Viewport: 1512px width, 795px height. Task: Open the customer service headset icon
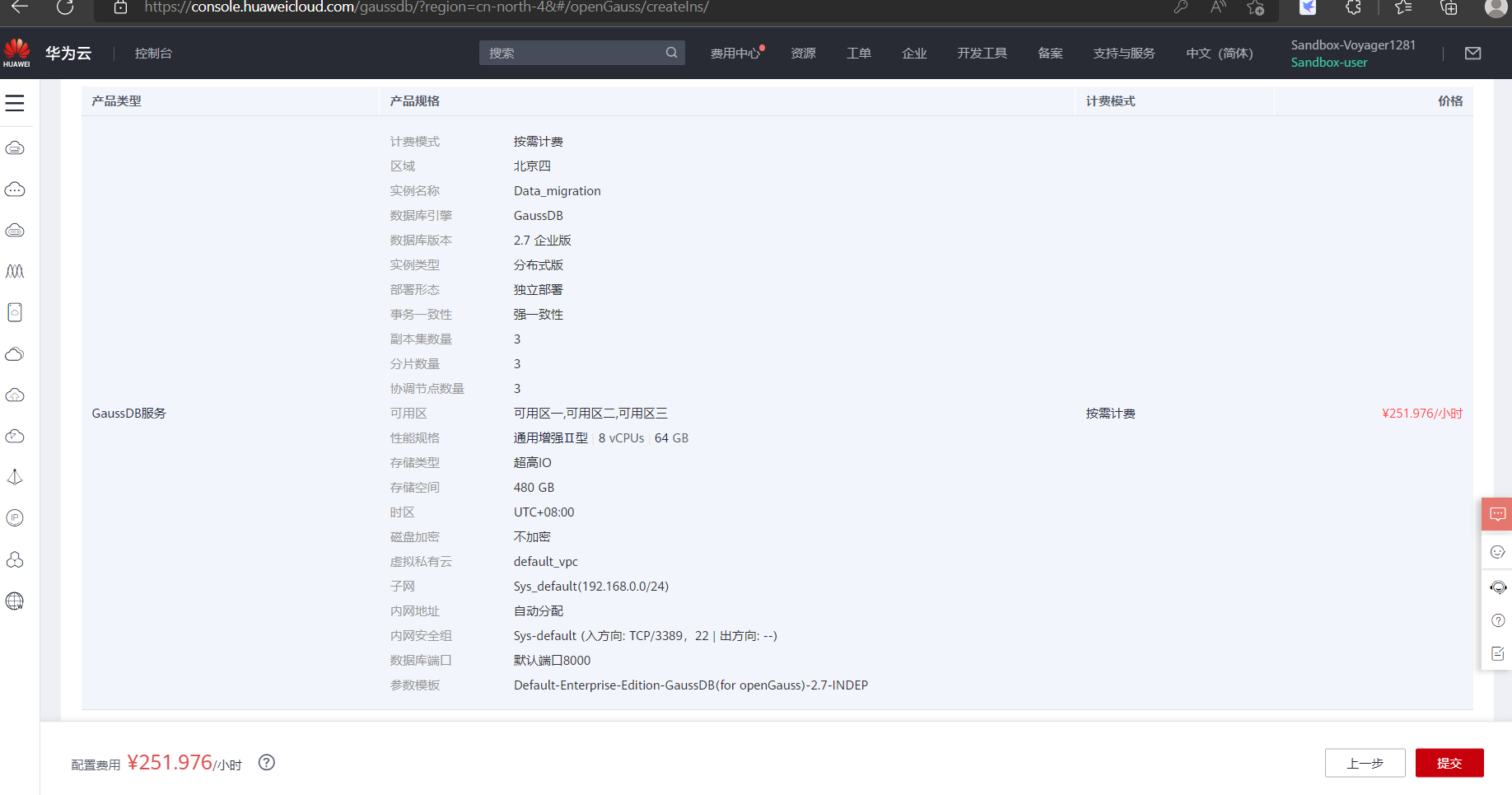(1498, 587)
